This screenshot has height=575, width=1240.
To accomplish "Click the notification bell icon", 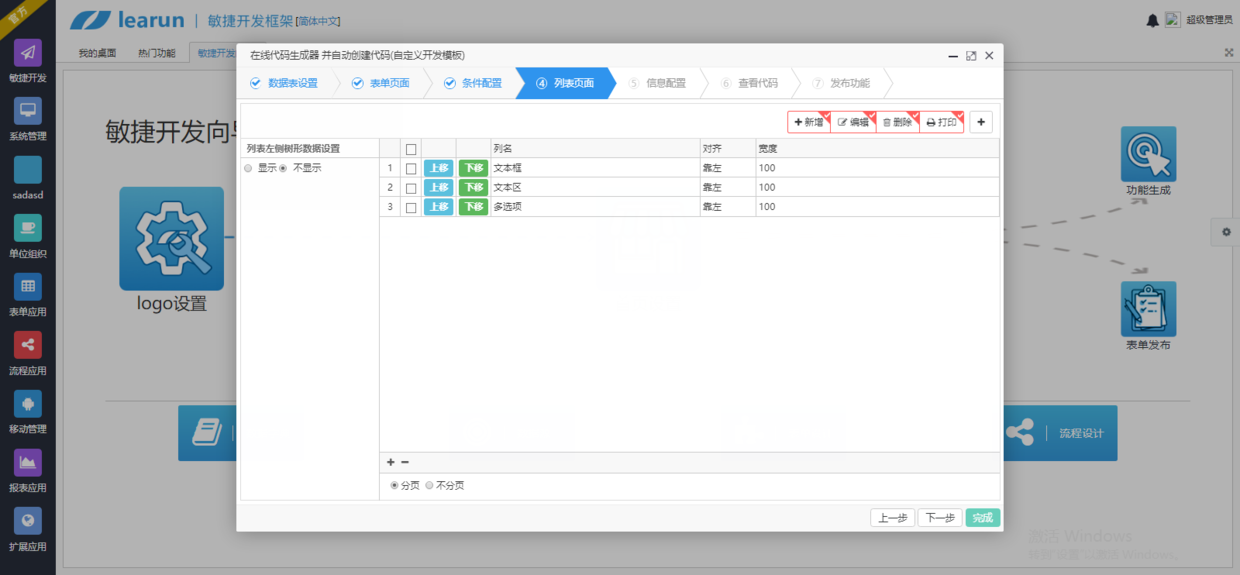I will [1153, 20].
